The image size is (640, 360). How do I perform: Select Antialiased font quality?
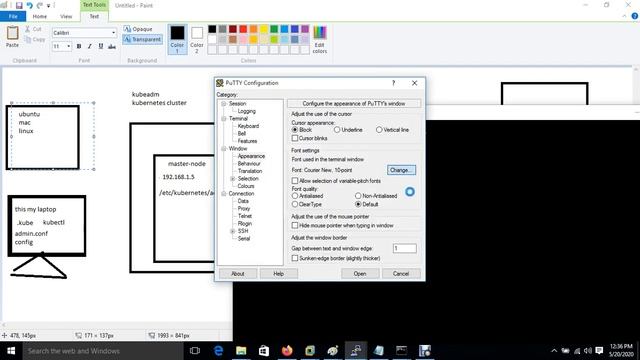[x=295, y=196]
